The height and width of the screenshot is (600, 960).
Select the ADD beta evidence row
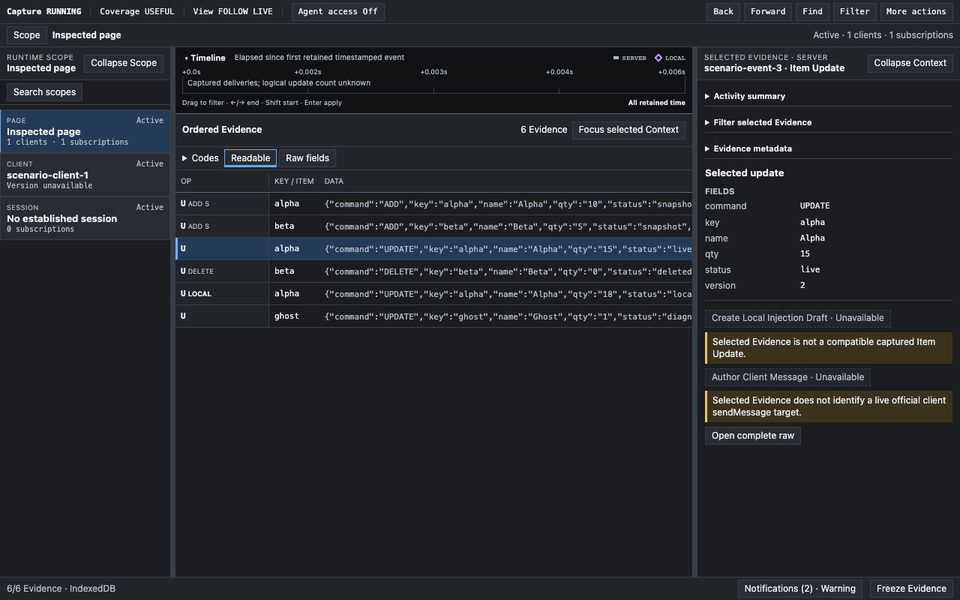click(433, 227)
